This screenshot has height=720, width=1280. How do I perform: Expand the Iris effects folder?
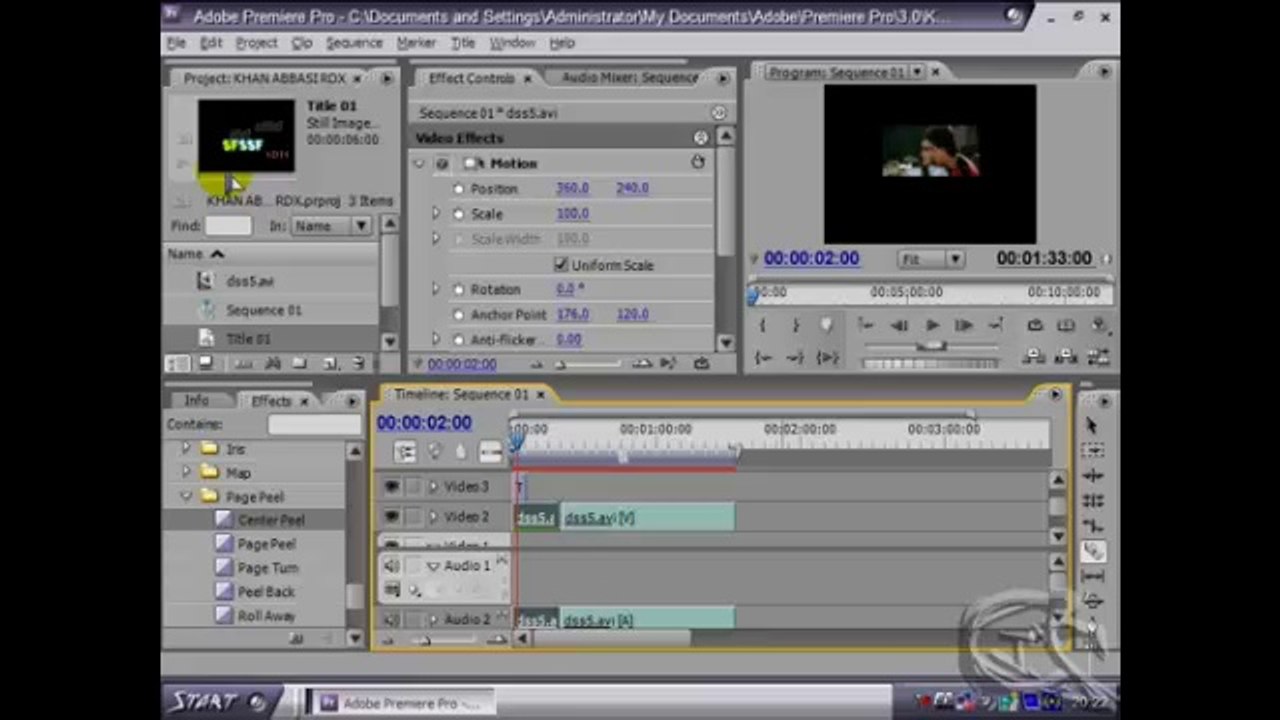coord(186,448)
